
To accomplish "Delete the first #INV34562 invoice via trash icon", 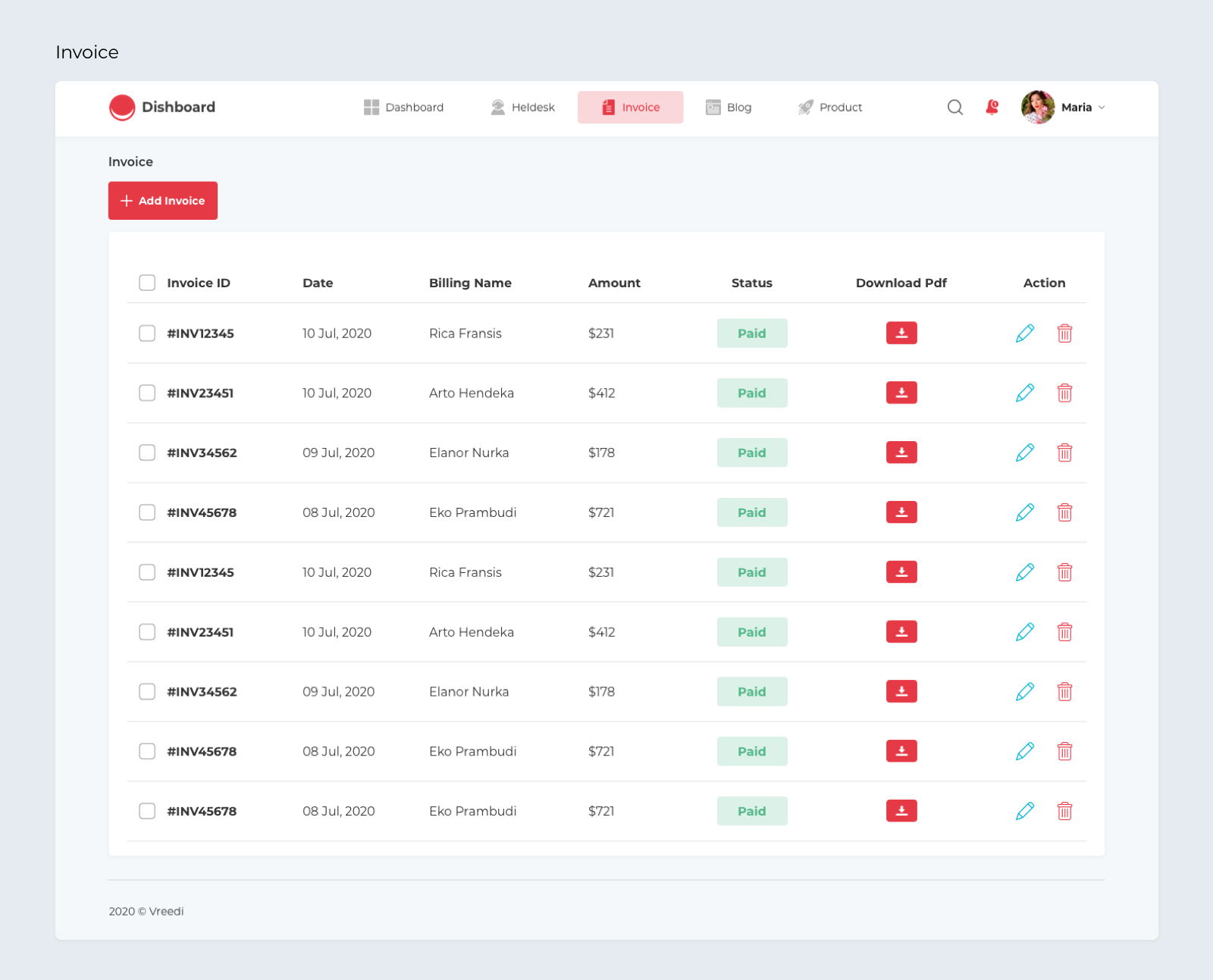I will coord(1064,452).
